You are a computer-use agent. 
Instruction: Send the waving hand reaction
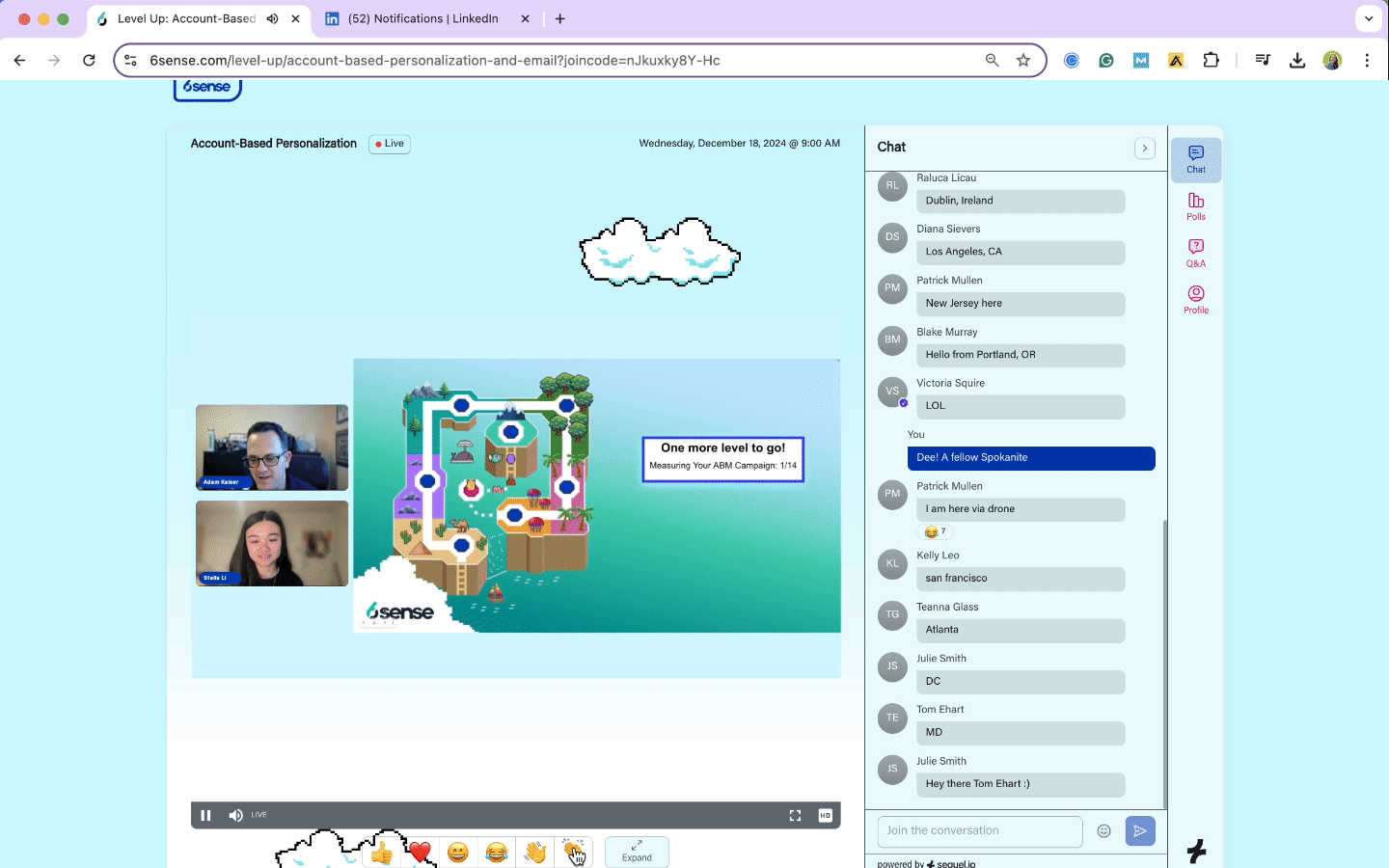coord(535,853)
